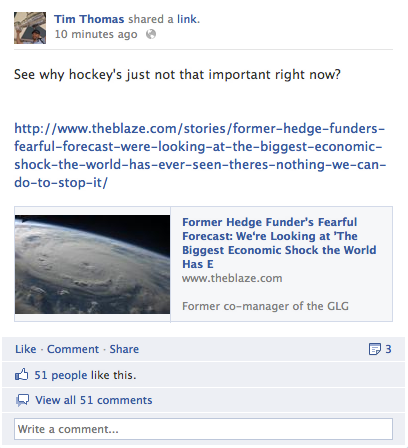Click the www.theblaze.com domain text

232,278
